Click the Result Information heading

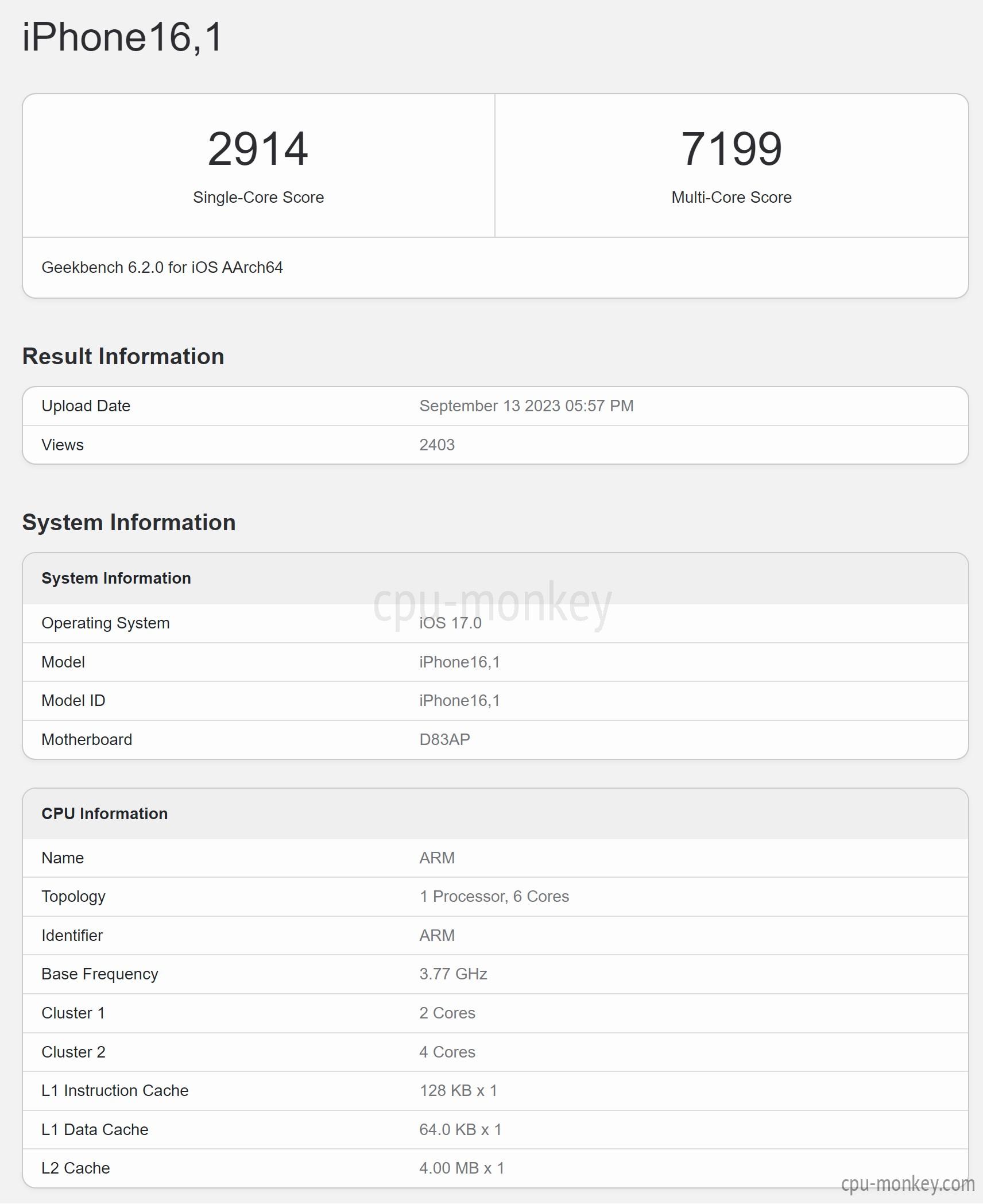123,356
